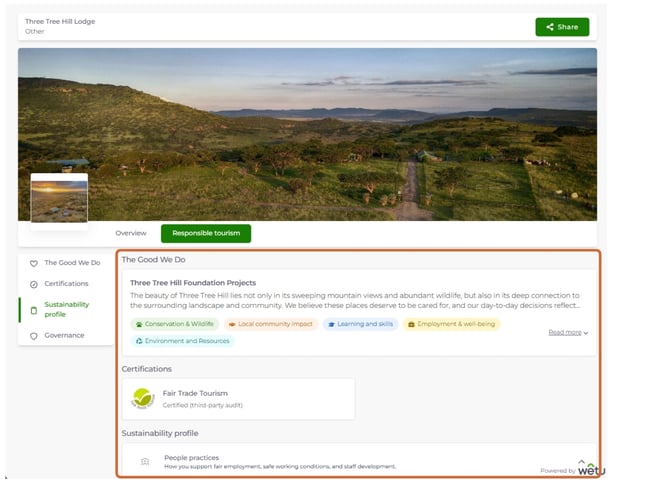Image resolution: width=670 pixels, height=482 pixels.
Task: Click the shield icon beside Governance
Action: (34, 336)
